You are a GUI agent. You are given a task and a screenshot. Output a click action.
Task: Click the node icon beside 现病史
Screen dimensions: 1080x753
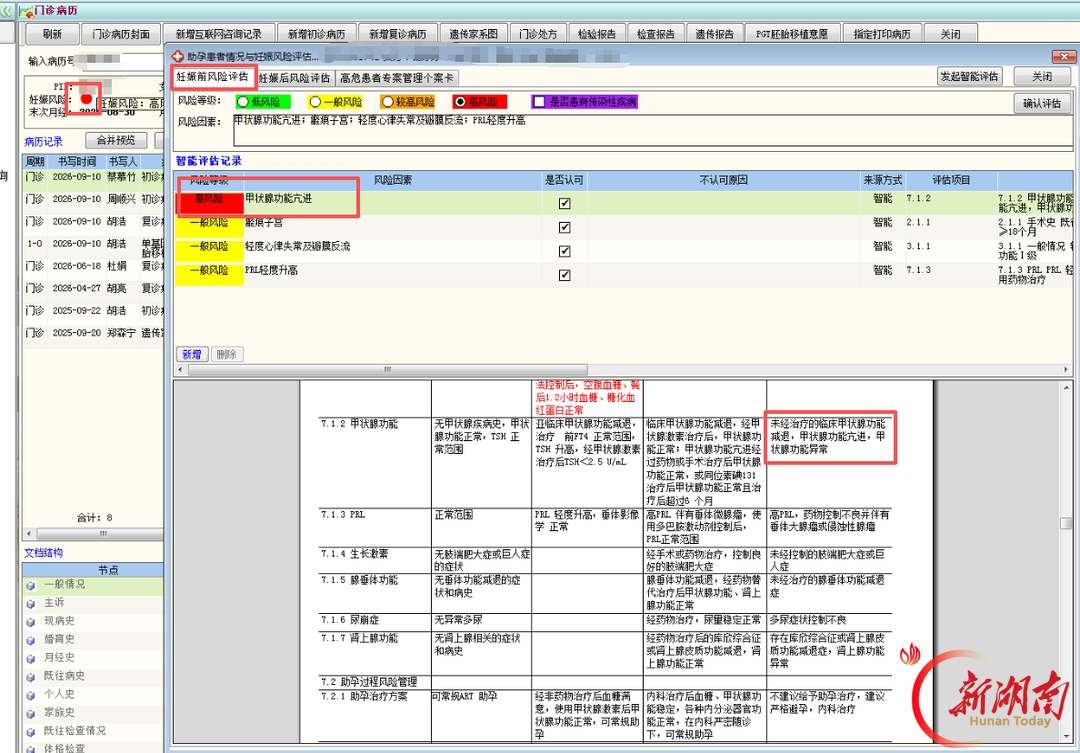31,622
